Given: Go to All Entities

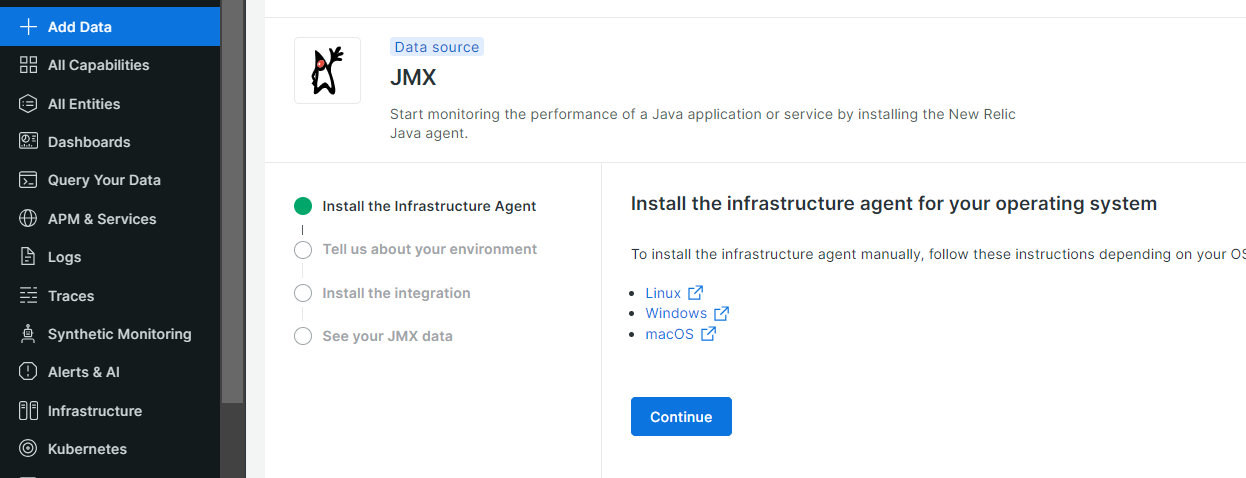Looking at the screenshot, I should pos(110,104).
